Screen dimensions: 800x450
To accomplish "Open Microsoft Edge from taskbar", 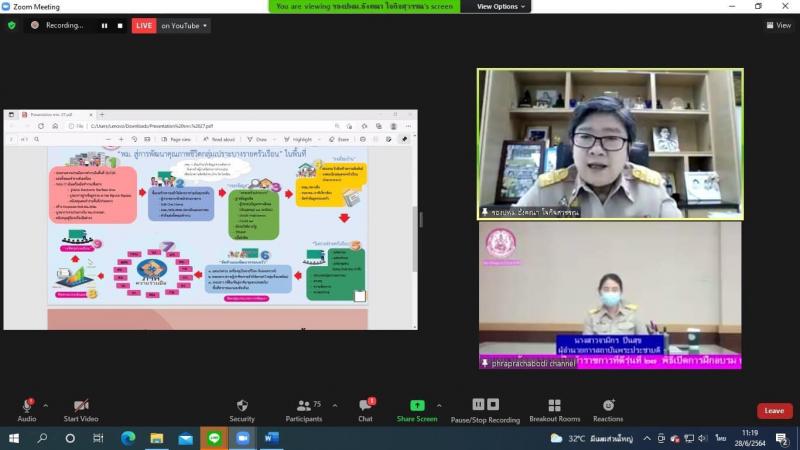I will pos(128,438).
